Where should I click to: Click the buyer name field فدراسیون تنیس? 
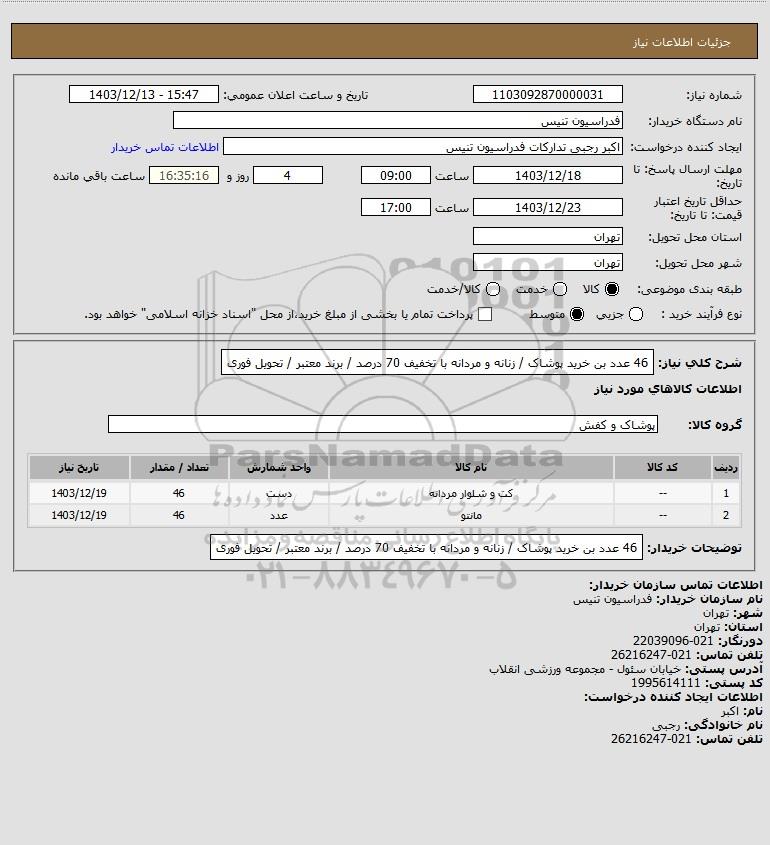[x=398, y=121]
